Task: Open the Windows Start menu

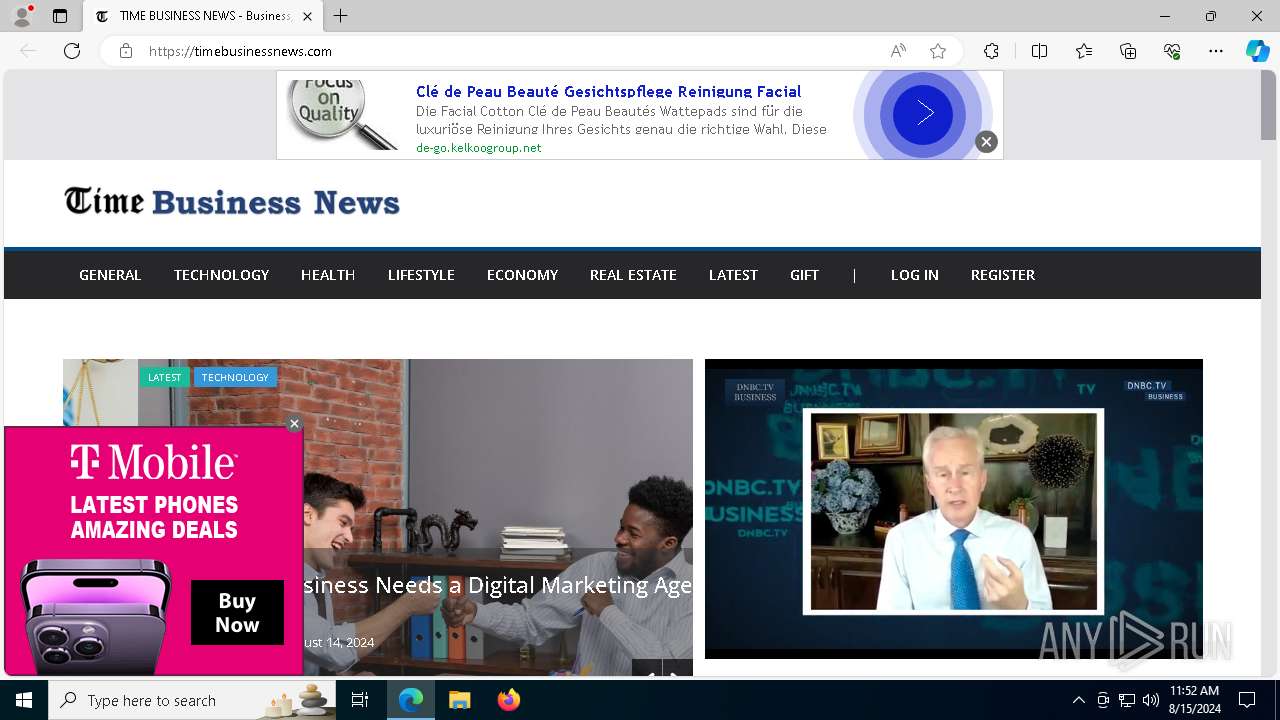Action: coord(24,700)
